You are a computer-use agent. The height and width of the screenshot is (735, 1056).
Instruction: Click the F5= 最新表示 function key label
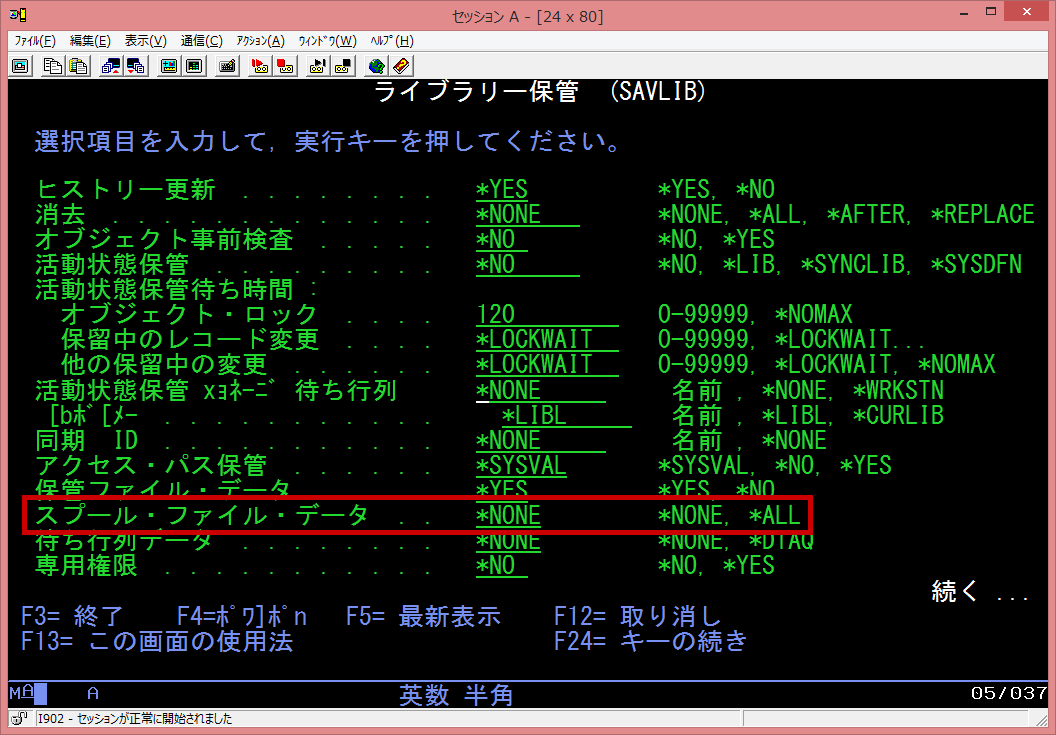[x=423, y=616]
